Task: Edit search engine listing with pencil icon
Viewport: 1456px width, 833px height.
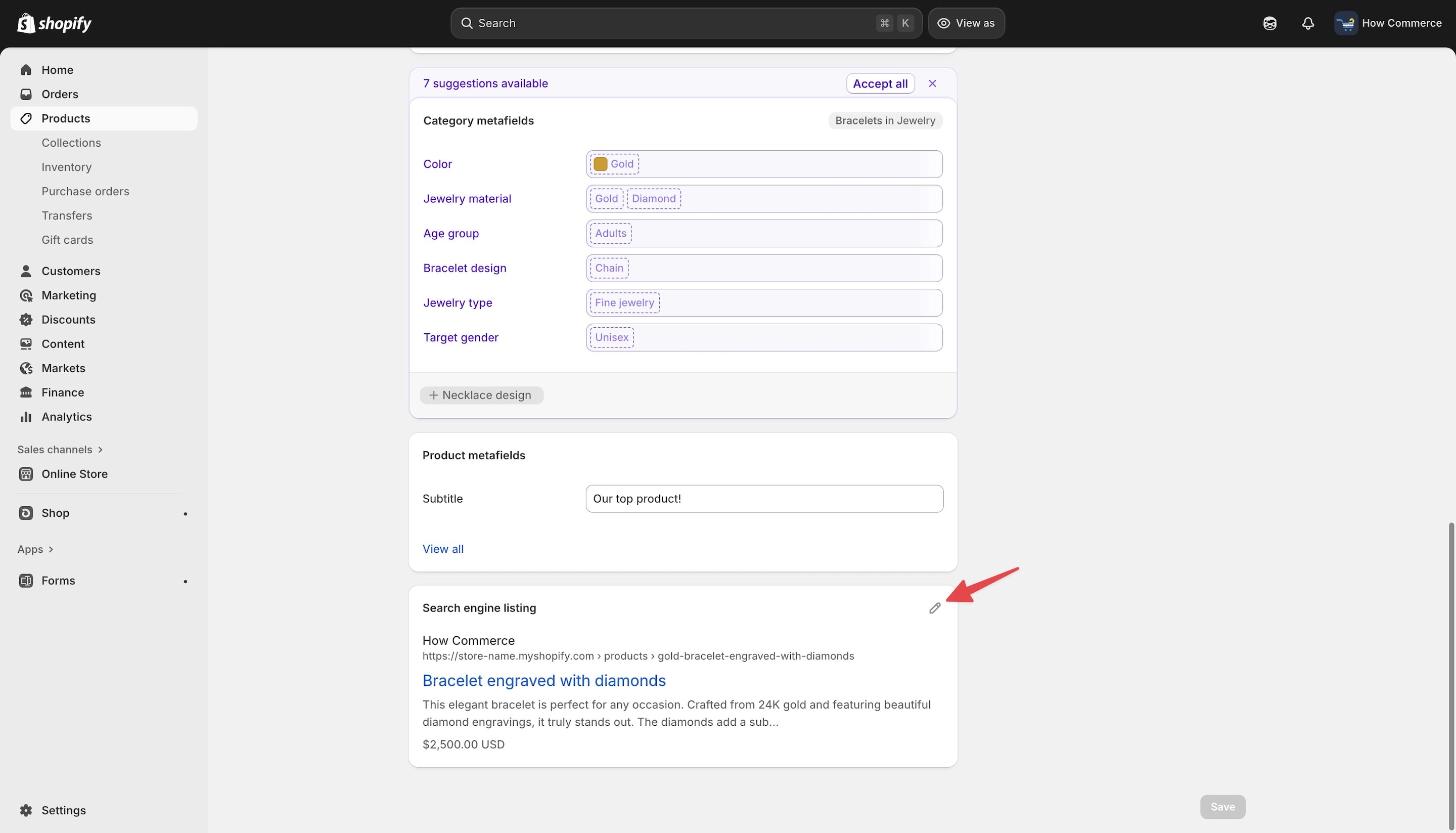Action: tap(934, 608)
